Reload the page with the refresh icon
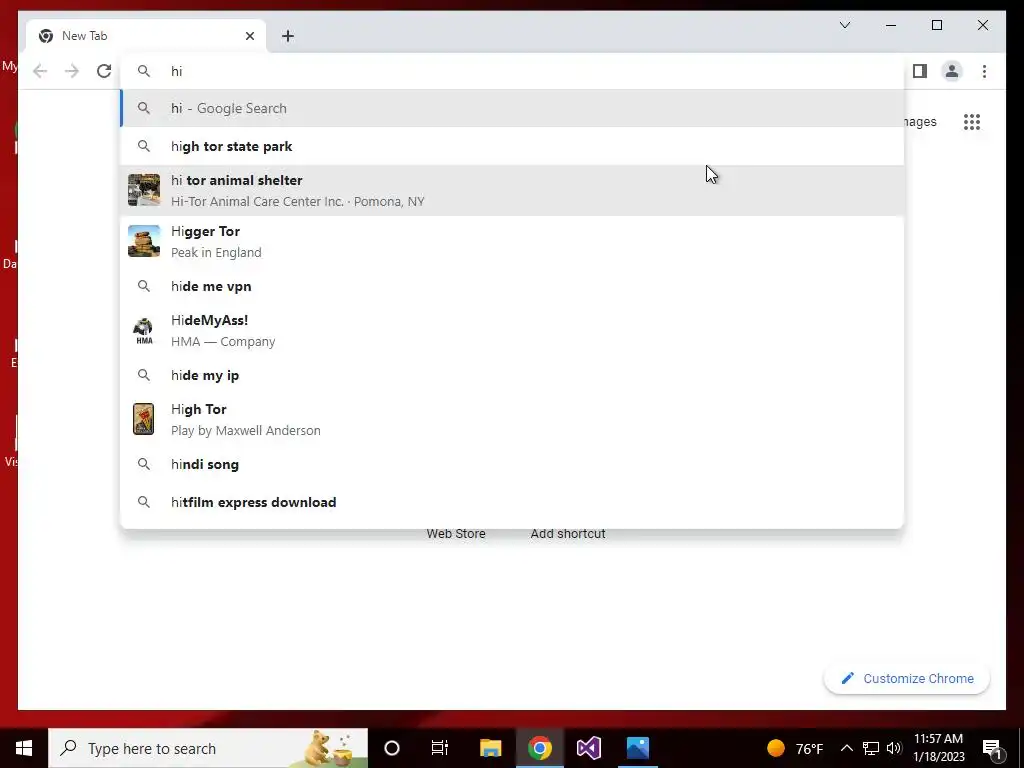 coord(104,71)
